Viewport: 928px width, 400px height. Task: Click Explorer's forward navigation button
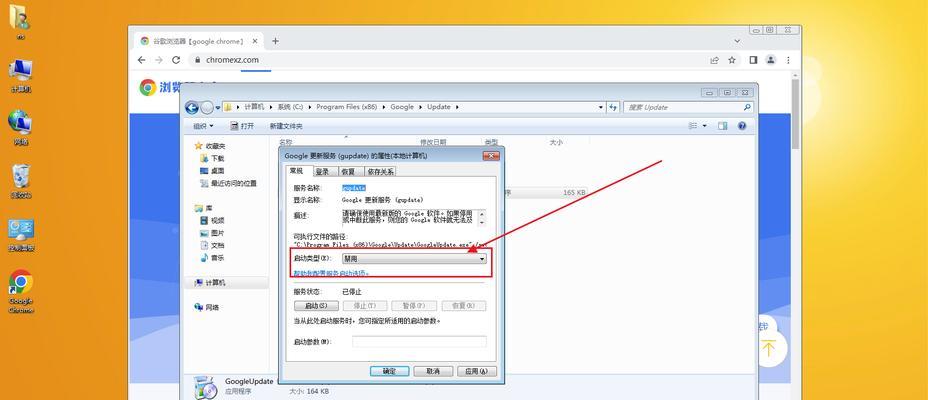coord(207,107)
